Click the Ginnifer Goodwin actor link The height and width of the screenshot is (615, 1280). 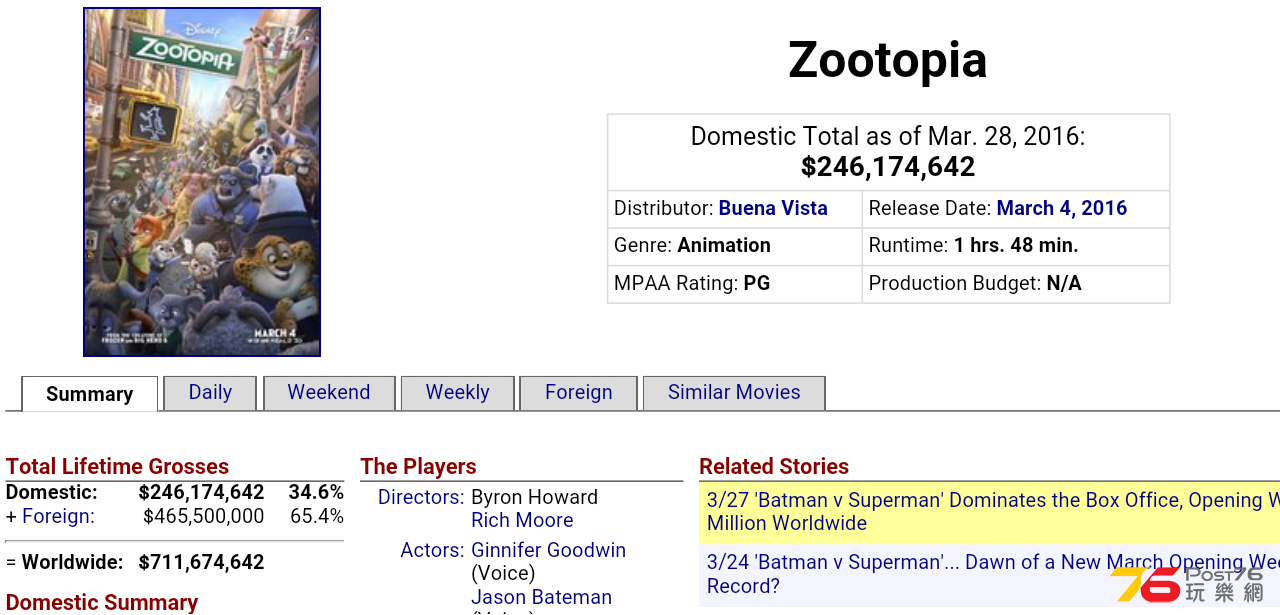point(549,550)
